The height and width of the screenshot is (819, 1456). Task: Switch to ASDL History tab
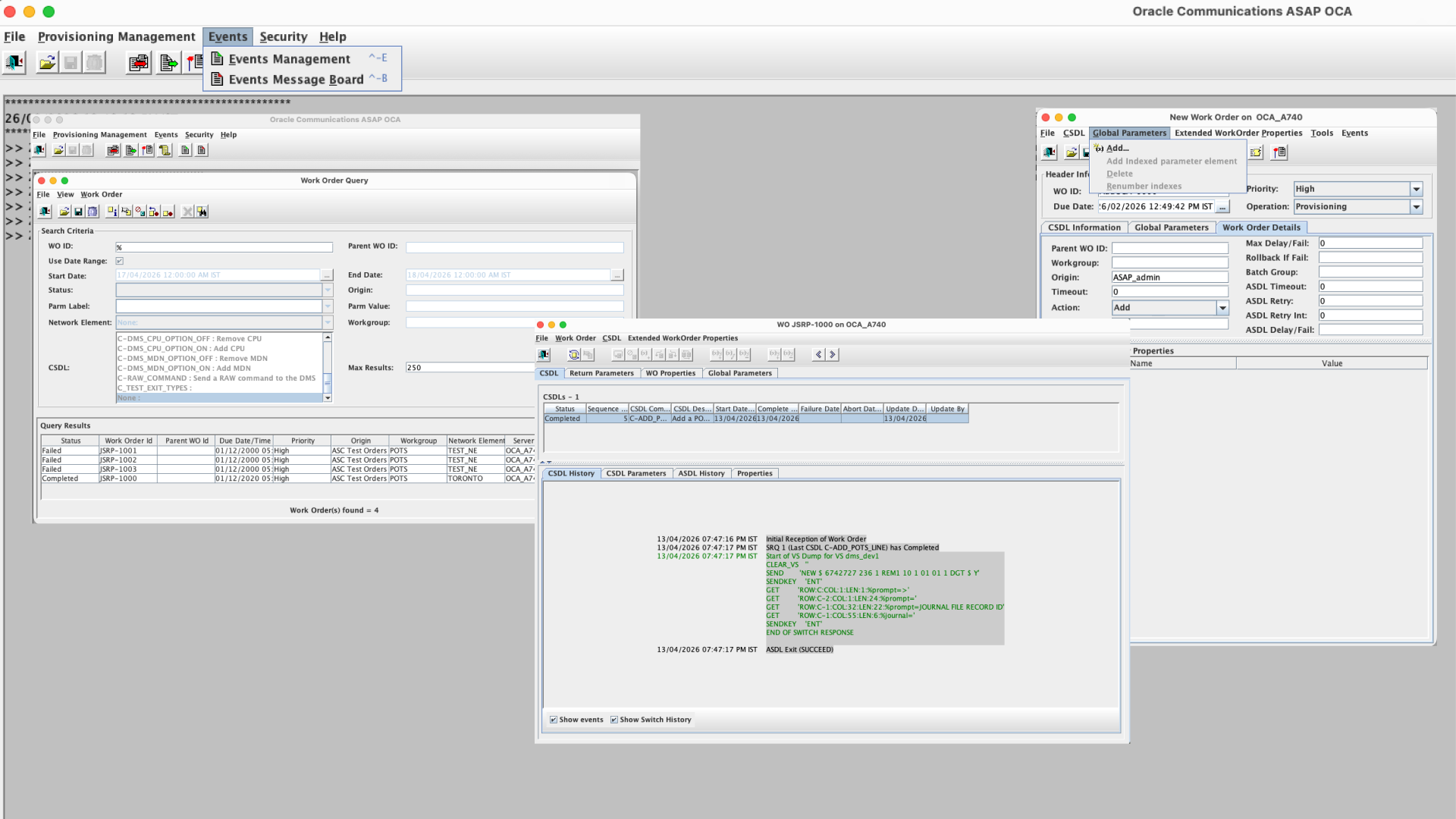pyautogui.click(x=701, y=473)
